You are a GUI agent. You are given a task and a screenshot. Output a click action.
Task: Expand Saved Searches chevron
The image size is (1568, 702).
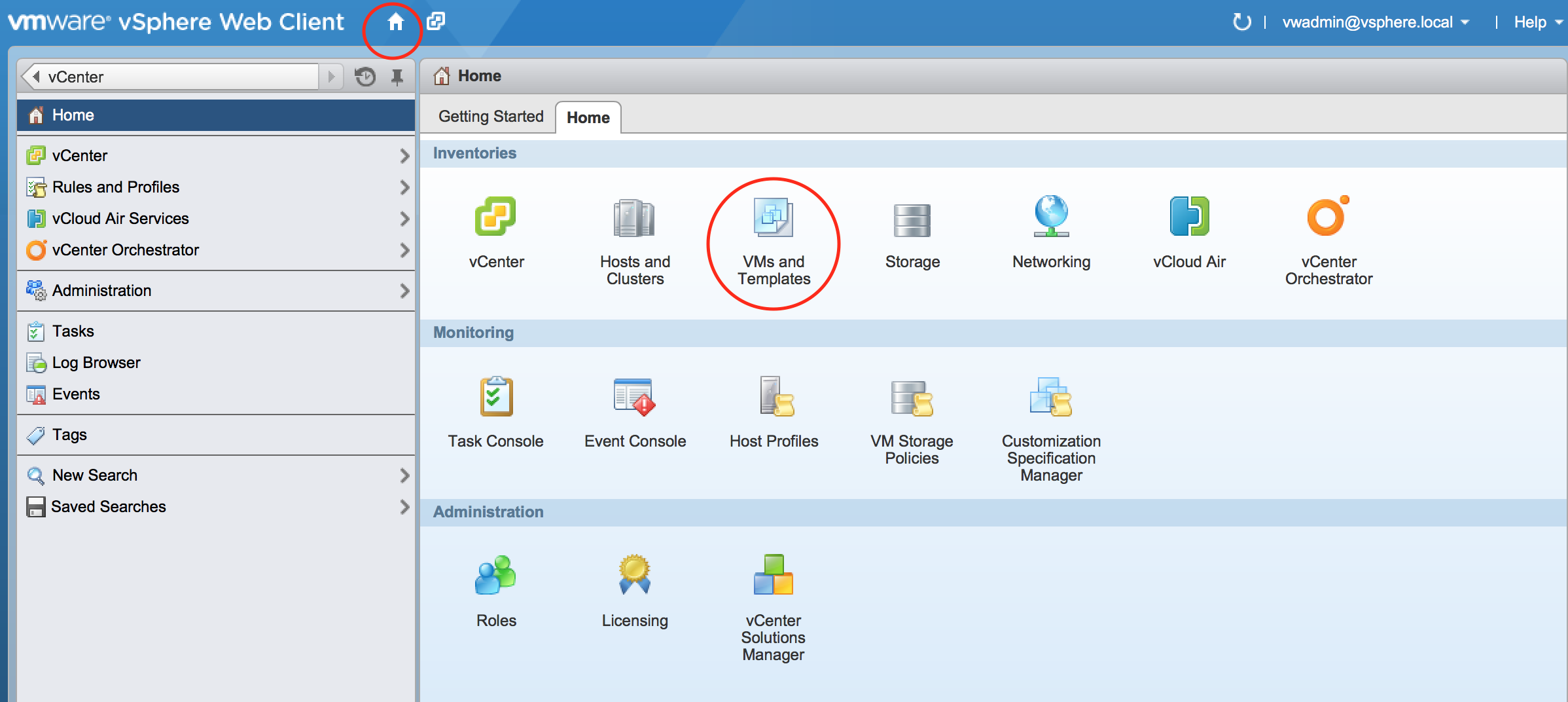404,507
